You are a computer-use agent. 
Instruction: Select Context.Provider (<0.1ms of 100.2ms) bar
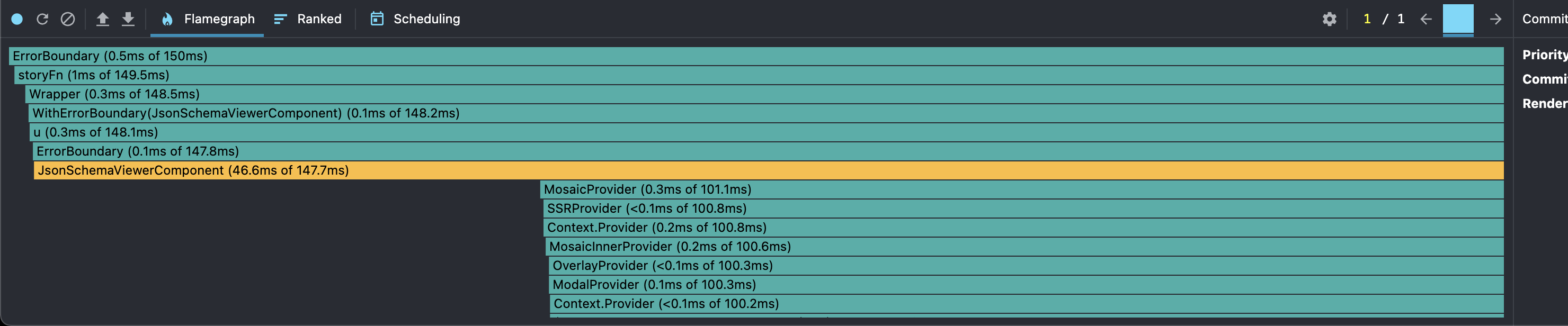click(1027, 303)
